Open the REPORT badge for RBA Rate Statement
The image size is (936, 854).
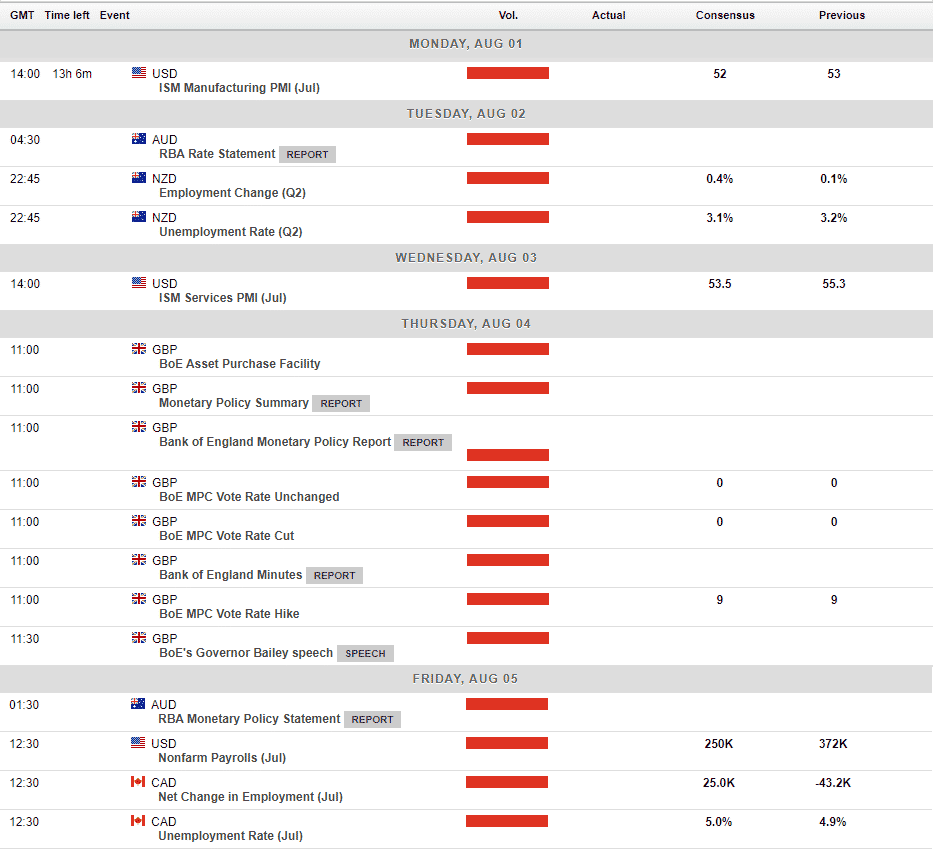coord(307,155)
